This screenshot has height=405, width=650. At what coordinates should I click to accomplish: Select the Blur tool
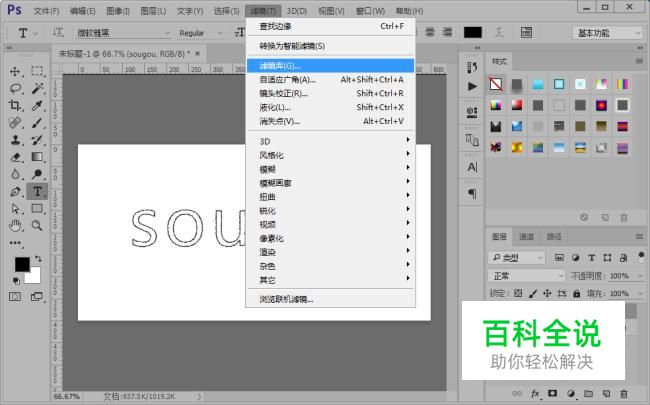(15, 174)
